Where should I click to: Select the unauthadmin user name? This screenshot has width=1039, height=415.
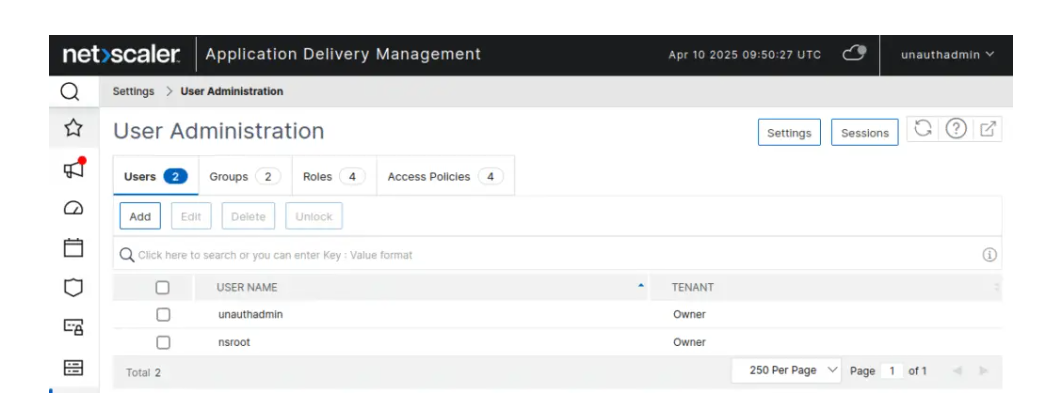pos(250,314)
